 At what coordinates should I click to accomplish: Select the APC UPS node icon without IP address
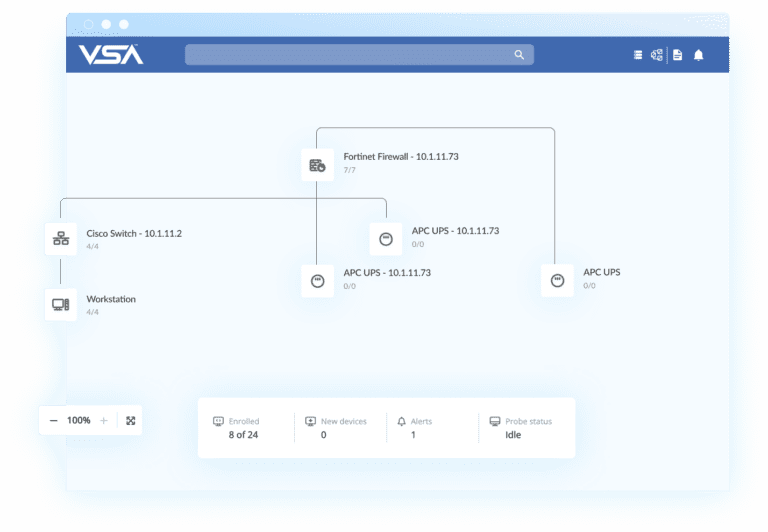(x=557, y=280)
